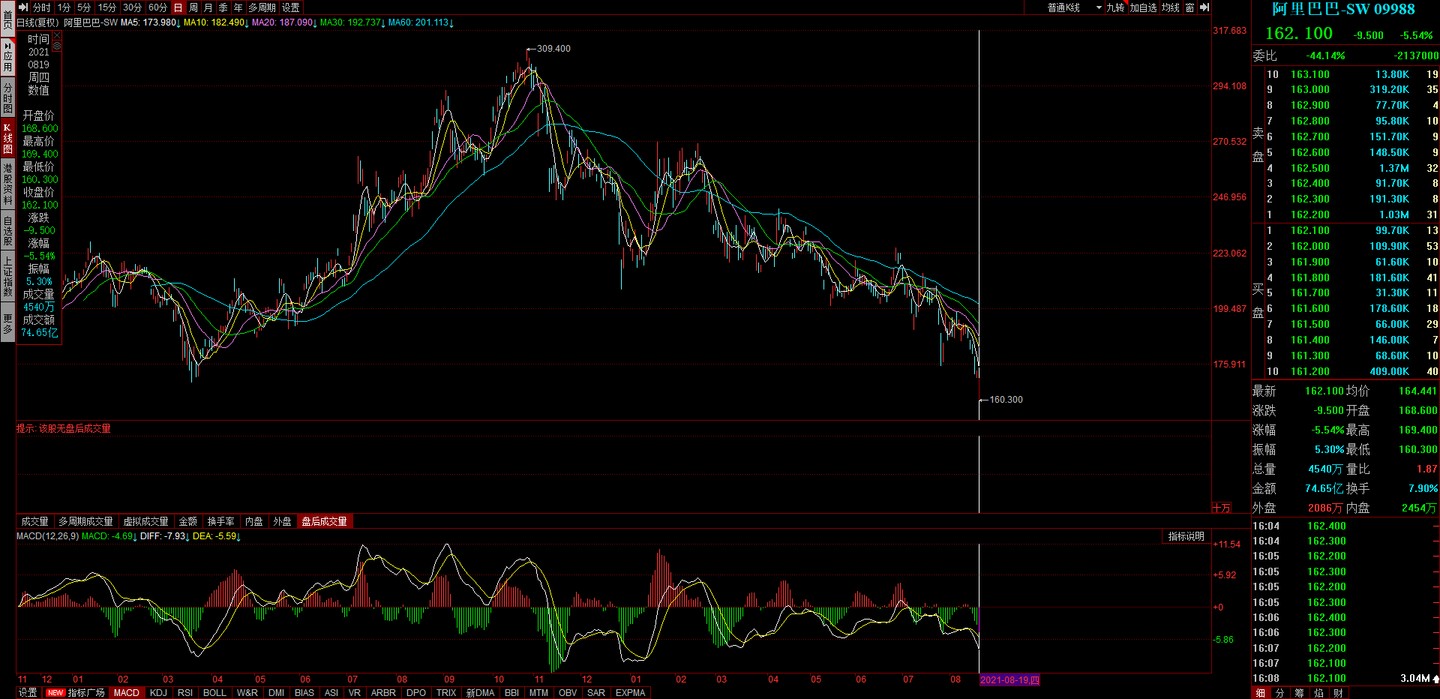Select the BOLL indicator tab

coord(214,692)
